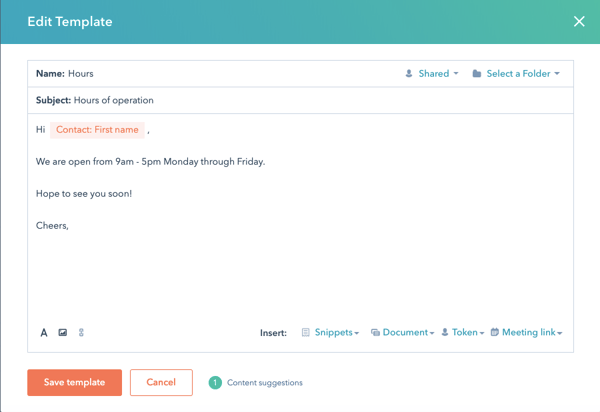Open the Shared visibility dropdown
Screen dimensions: 600x412
(x=432, y=73)
